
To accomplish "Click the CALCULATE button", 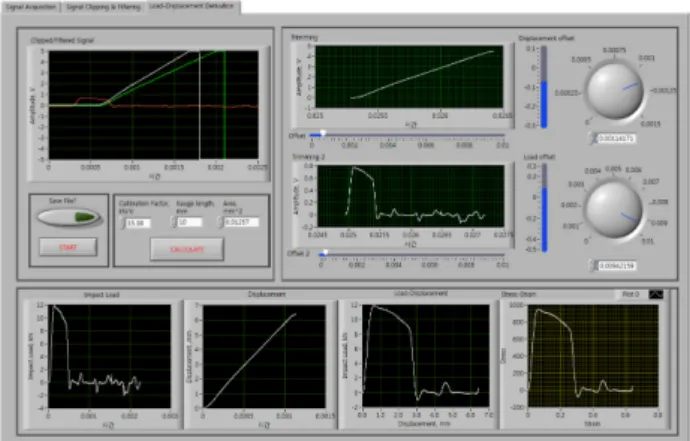I will tap(187, 250).
